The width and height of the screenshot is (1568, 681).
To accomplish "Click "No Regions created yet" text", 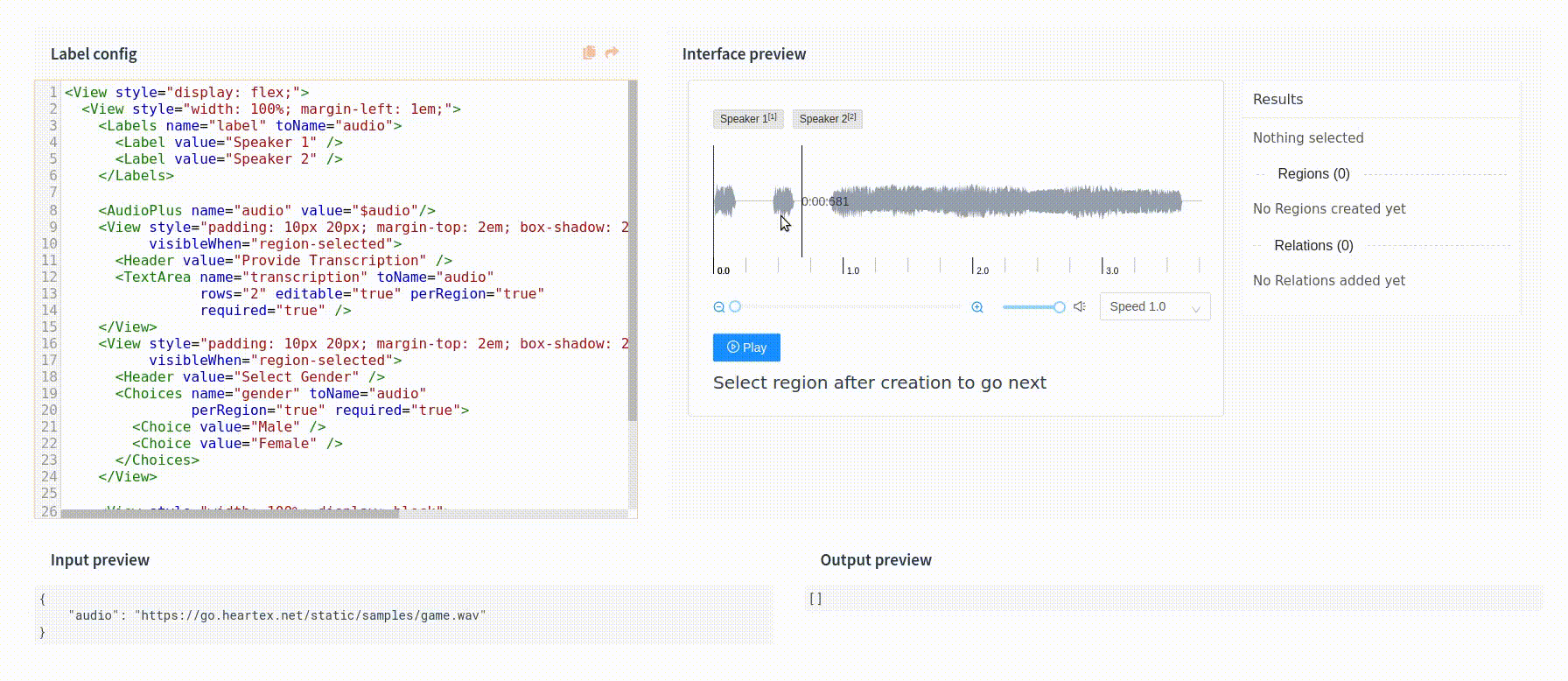I will point(1329,208).
